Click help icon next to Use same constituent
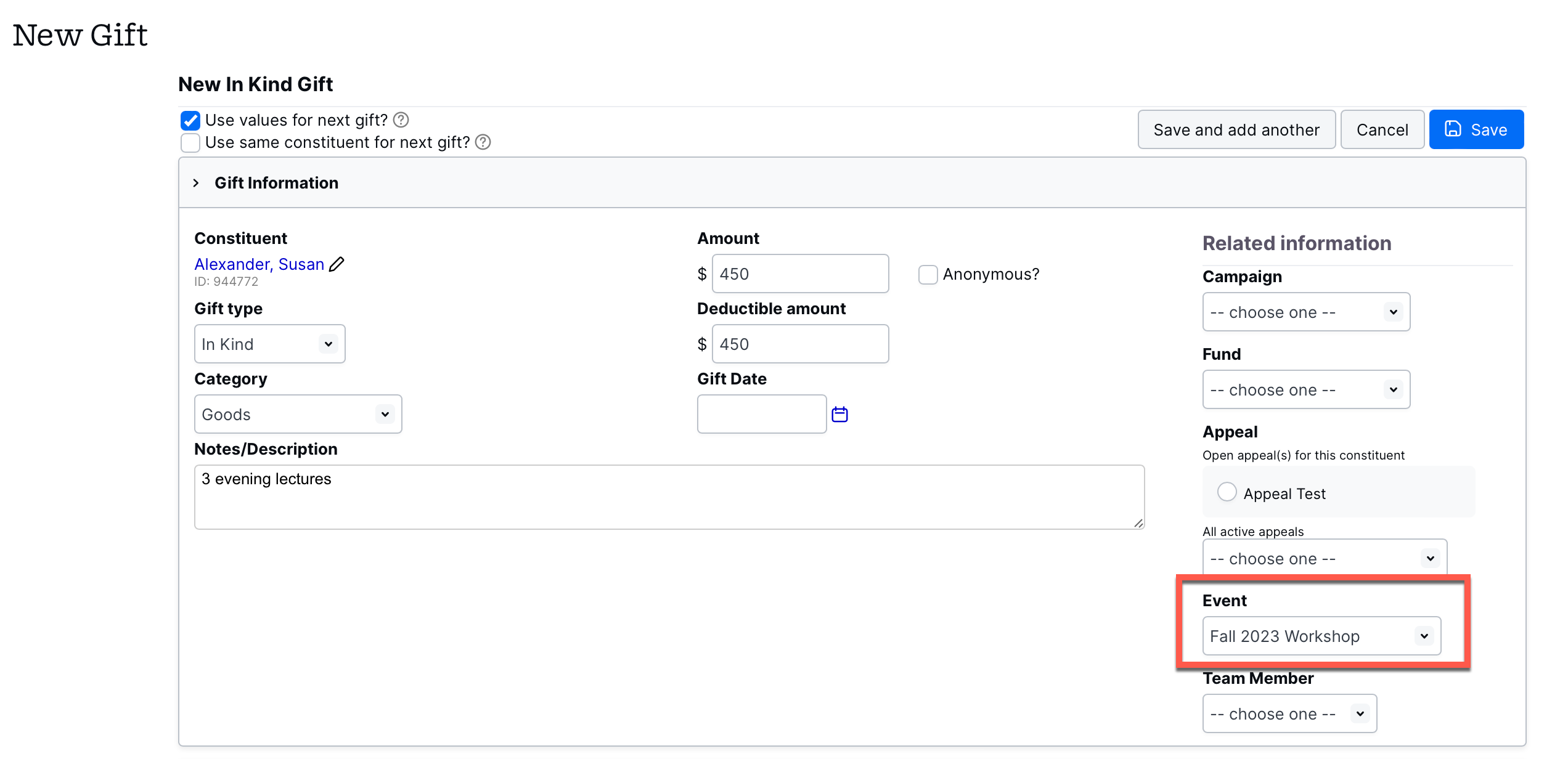 (483, 142)
